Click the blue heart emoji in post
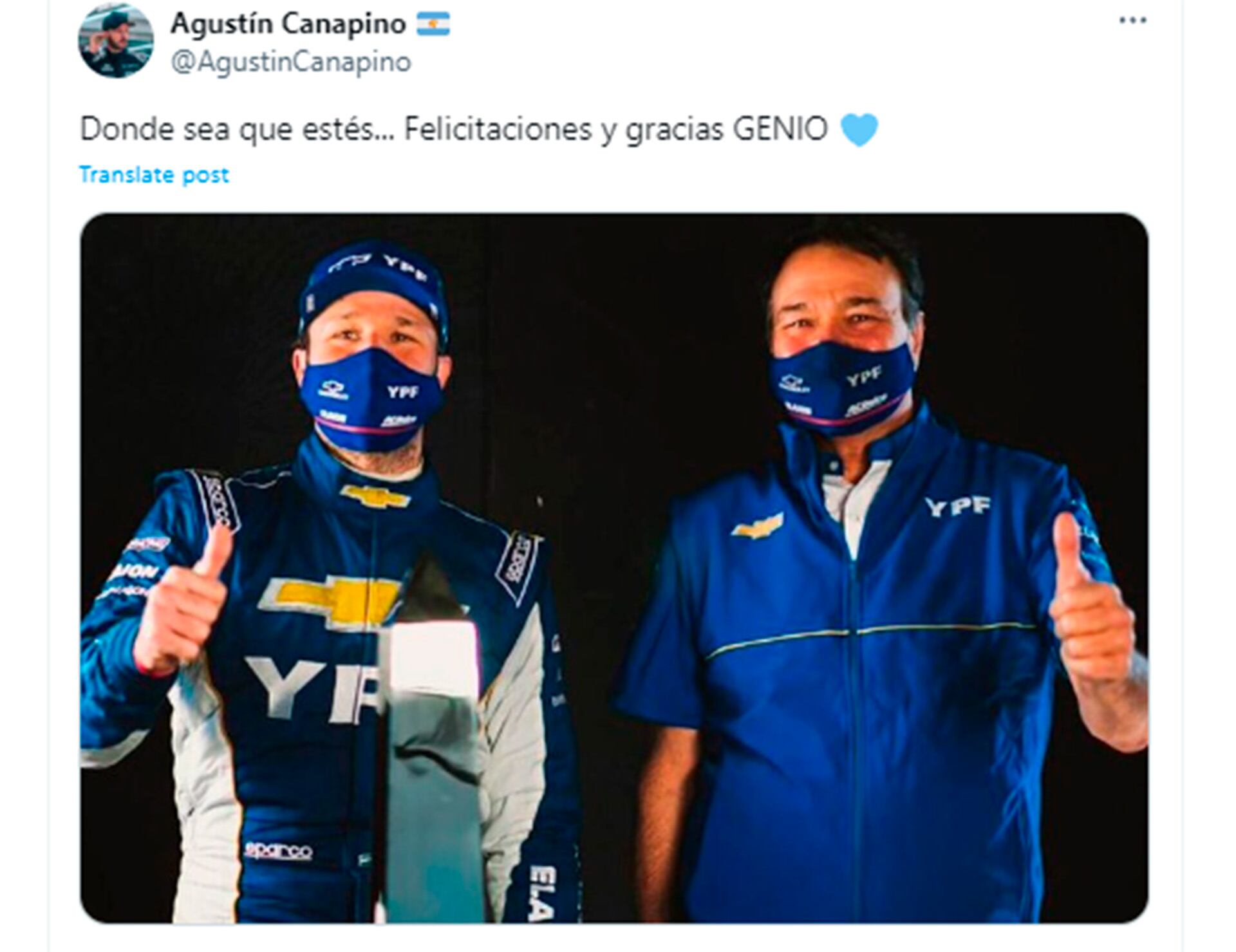Screen dimensions: 1236x952 click(859, 129)
